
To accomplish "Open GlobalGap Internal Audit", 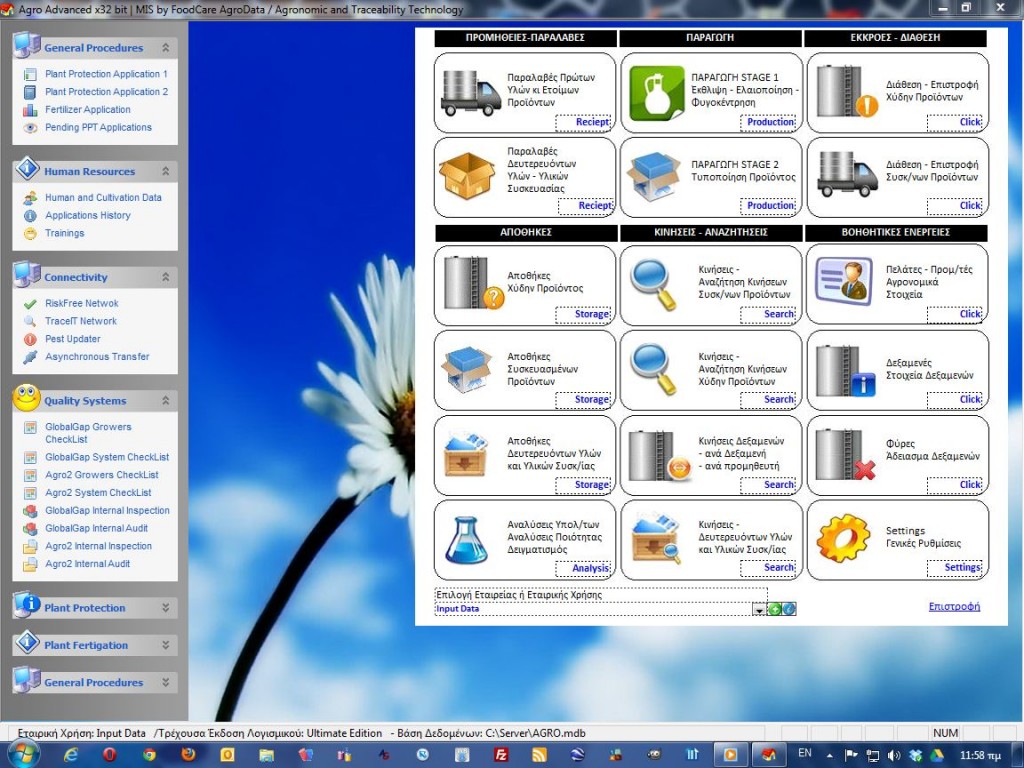I will click(x=97, y=528).
